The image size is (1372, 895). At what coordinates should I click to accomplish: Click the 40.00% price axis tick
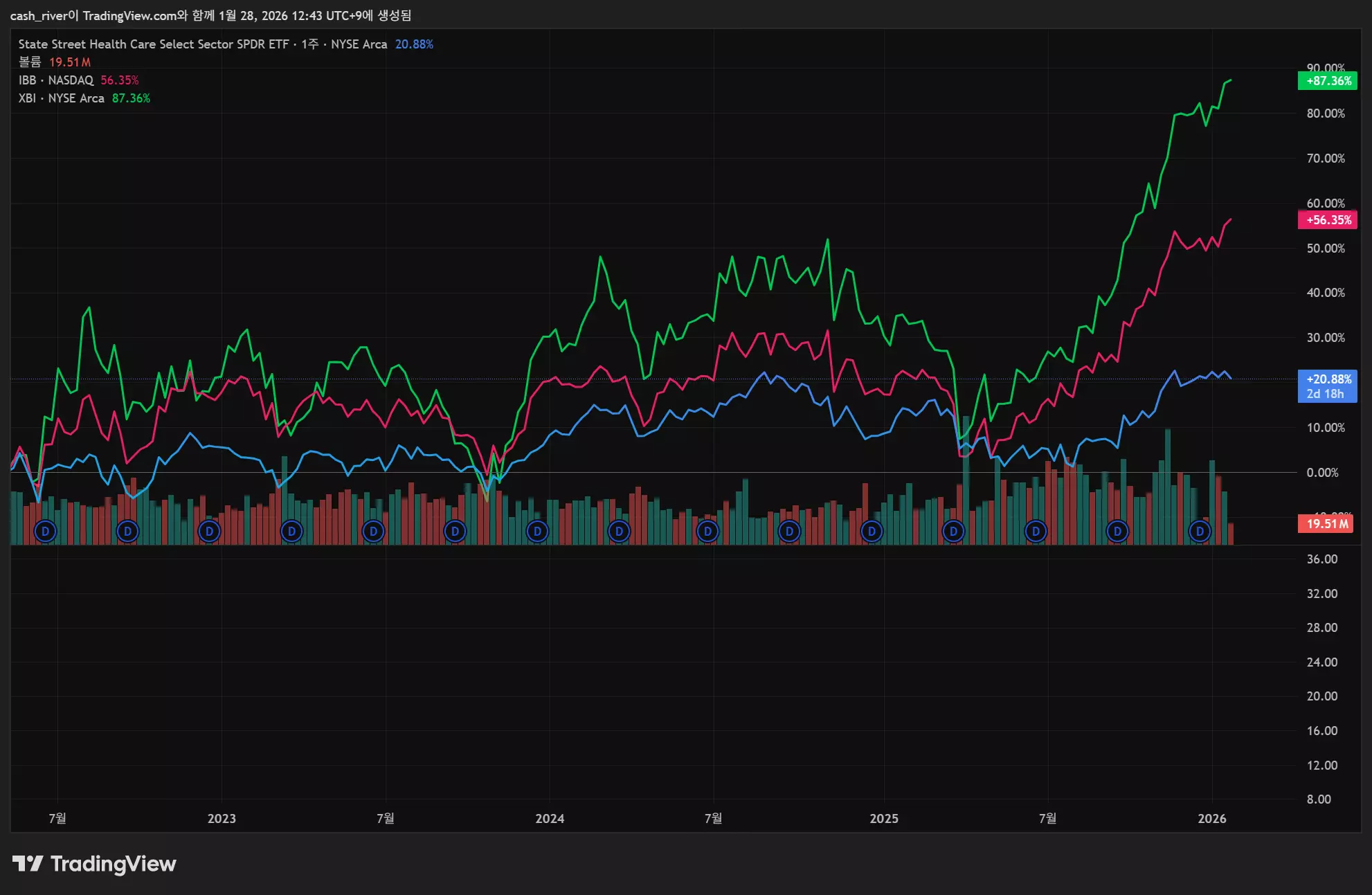click(1326, 293)
